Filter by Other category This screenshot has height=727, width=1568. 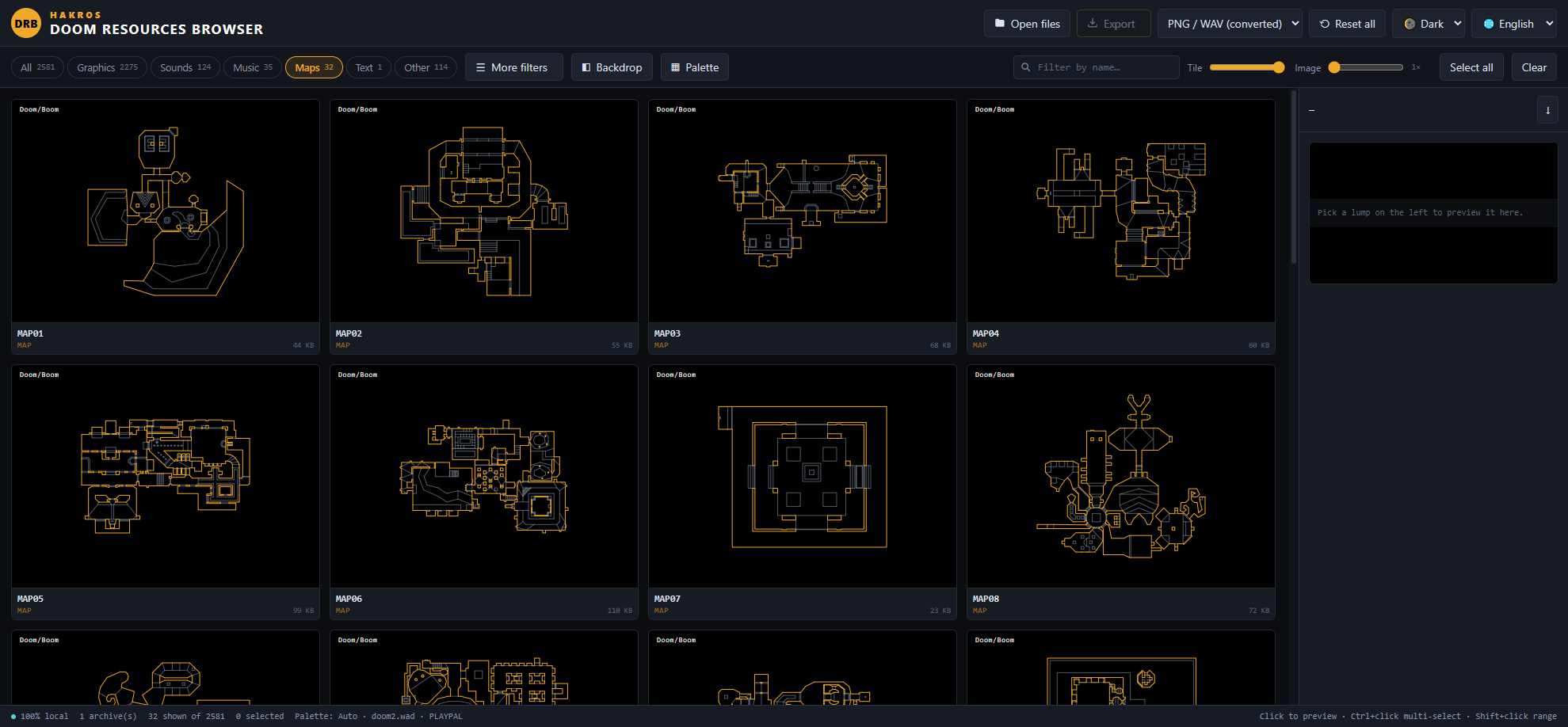click(425, 67)
